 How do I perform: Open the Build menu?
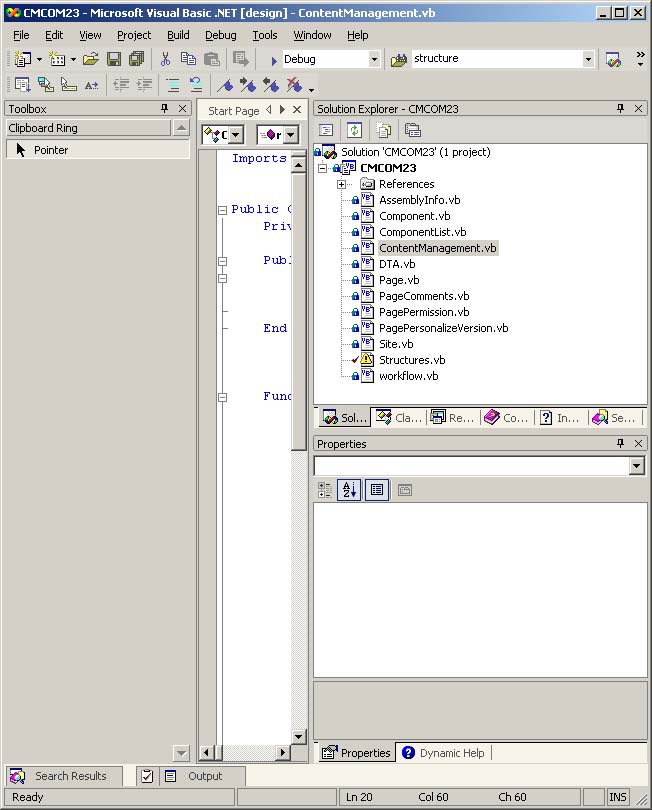(x=178, y=35)
